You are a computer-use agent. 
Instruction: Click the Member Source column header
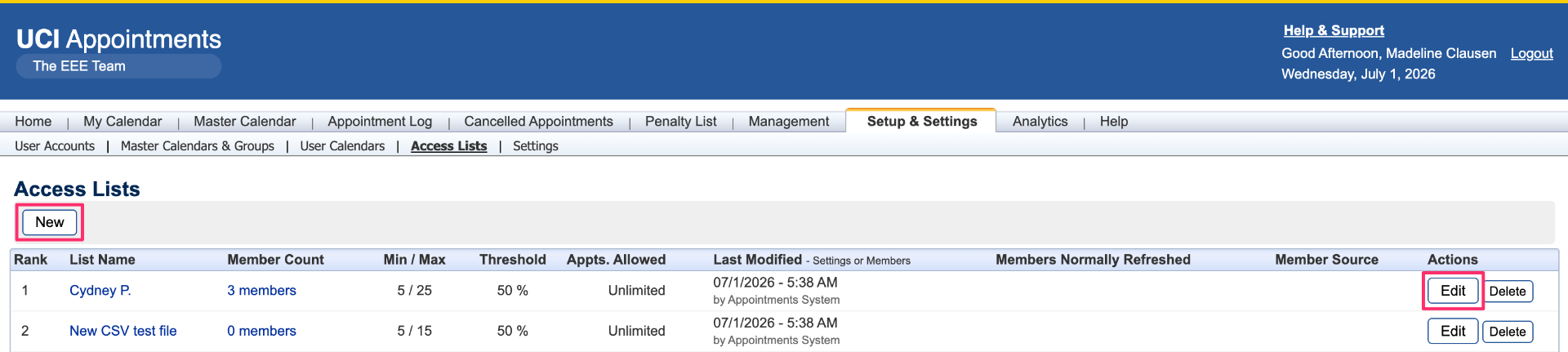point(1327,260)
